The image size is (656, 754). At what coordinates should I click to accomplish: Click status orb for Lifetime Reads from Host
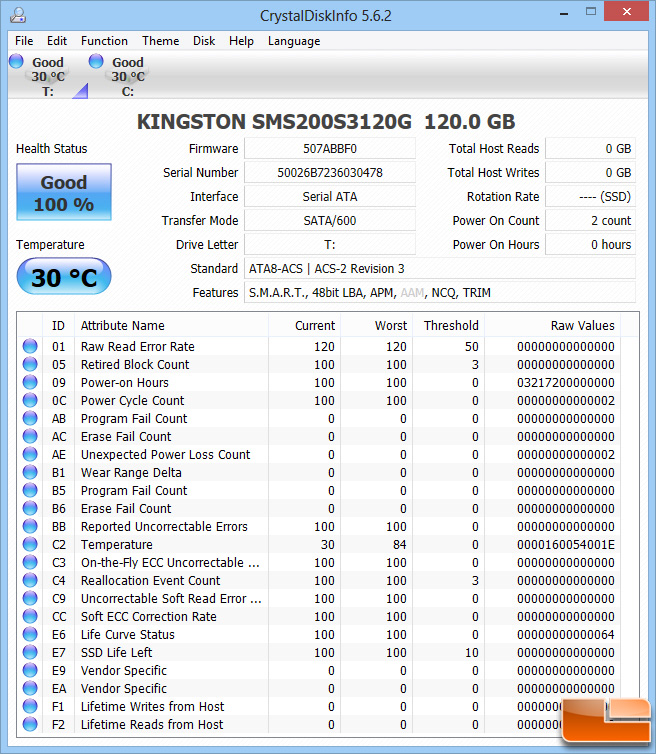pyautogui.click(x=30, y=724)
